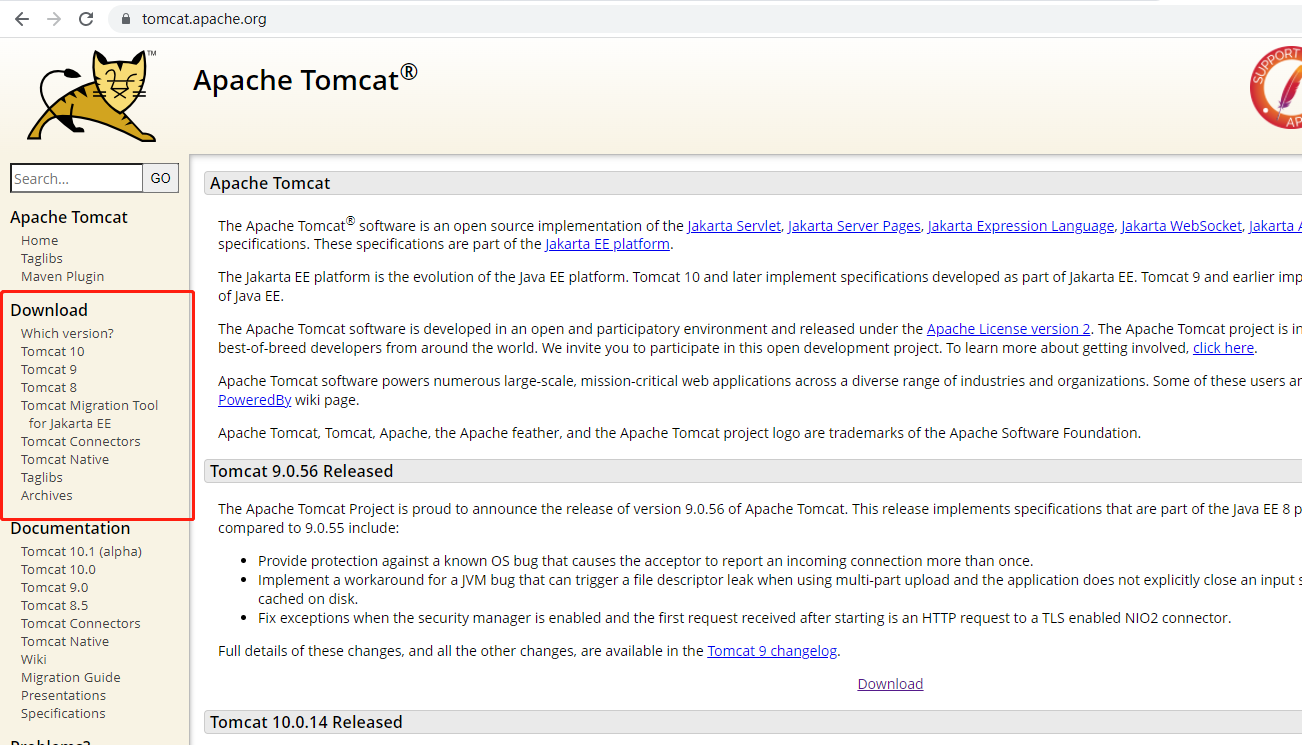Open Migration Guide documentation link
The width and height of the screenshot is (1302, 745).
[x=71, y=677]
